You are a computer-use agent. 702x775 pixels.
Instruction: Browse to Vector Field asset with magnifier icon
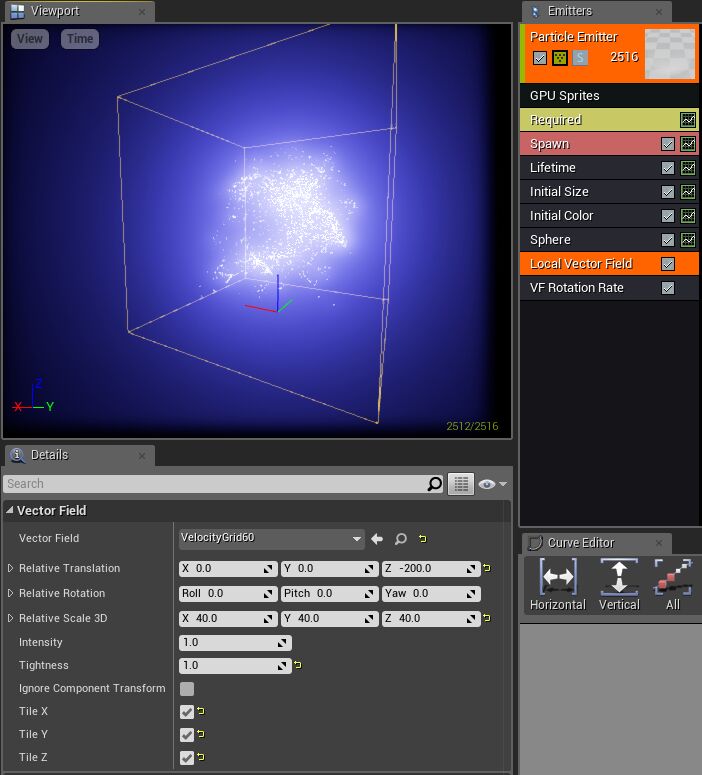pos(400,539)
